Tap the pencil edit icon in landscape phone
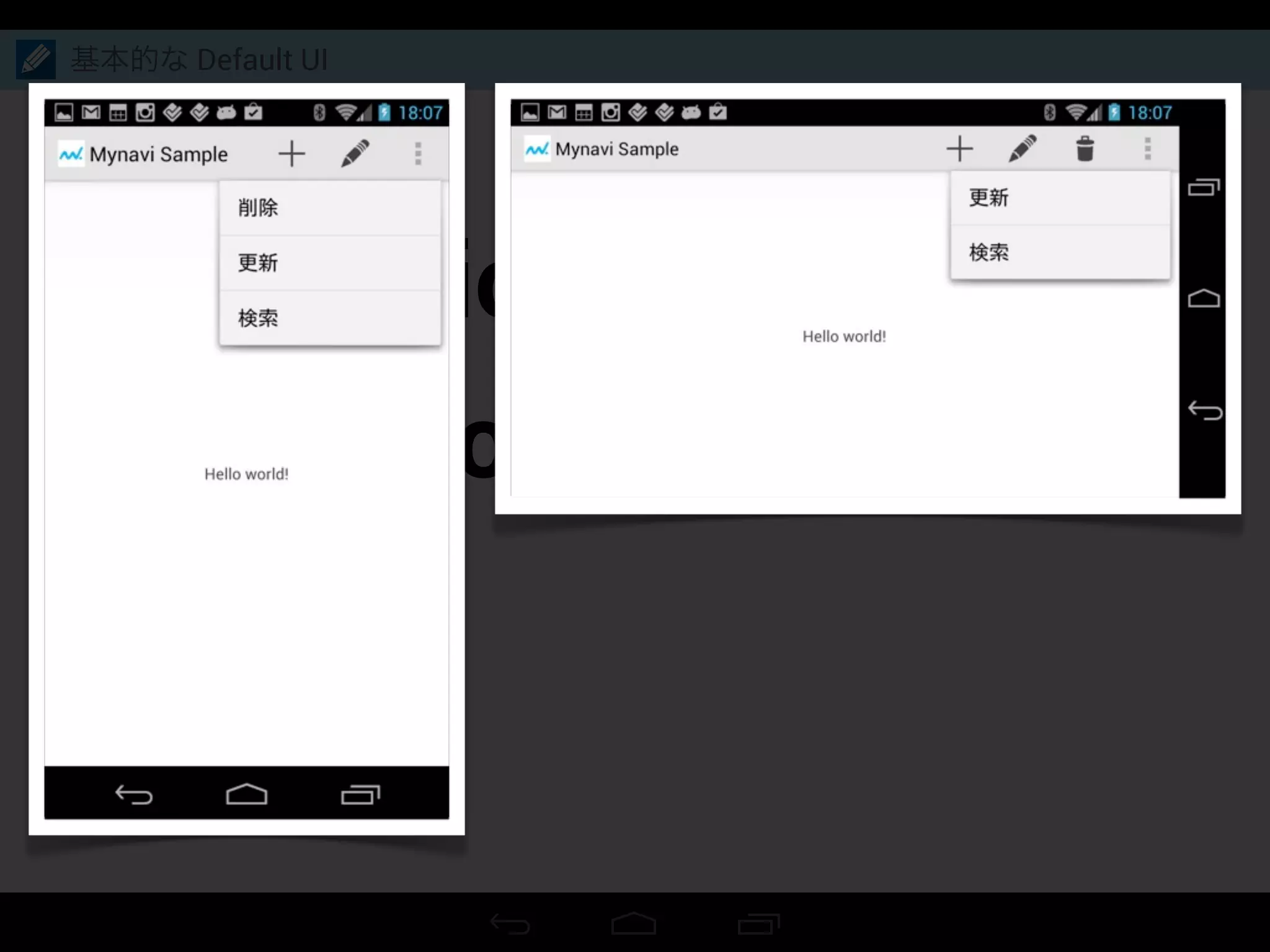 1023,149
